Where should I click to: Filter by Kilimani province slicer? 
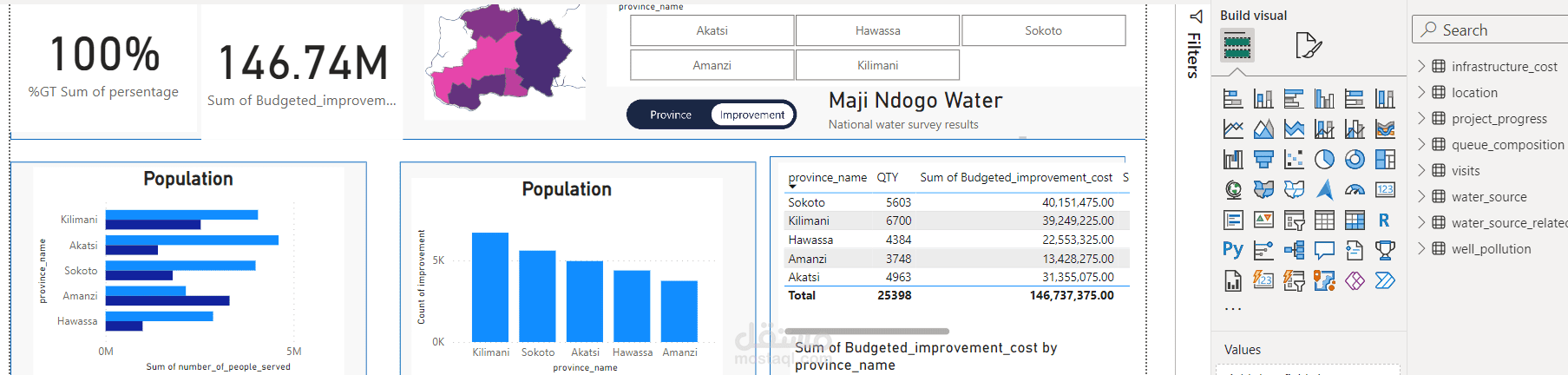(877, 65)
